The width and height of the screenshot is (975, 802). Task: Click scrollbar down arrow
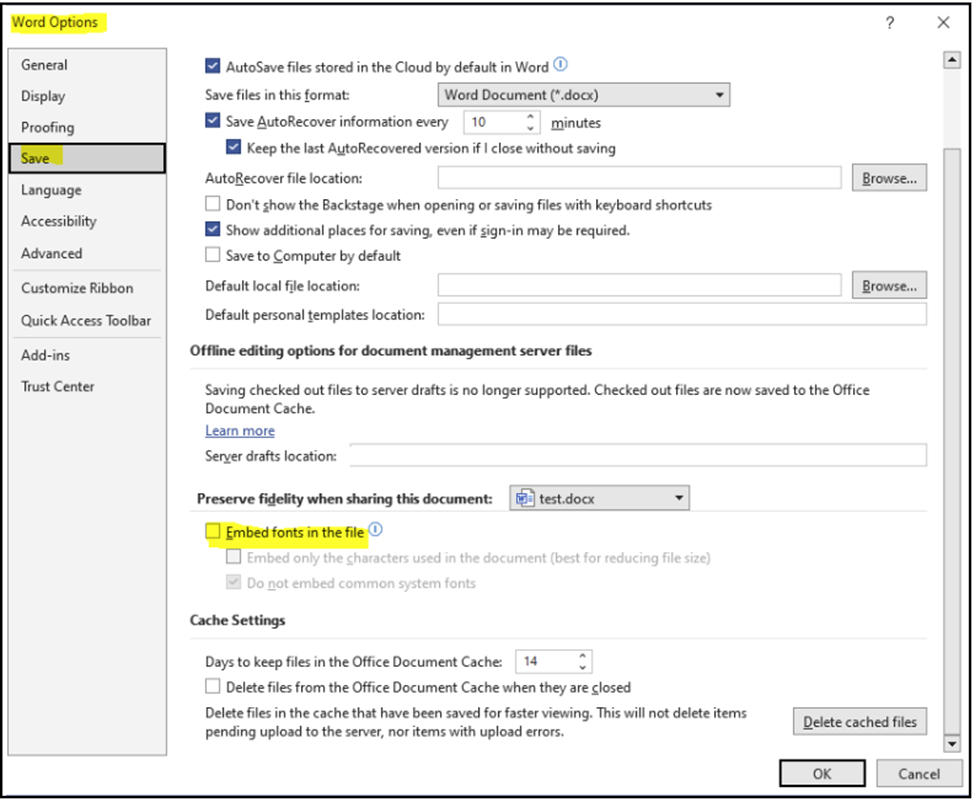point(951,743)
